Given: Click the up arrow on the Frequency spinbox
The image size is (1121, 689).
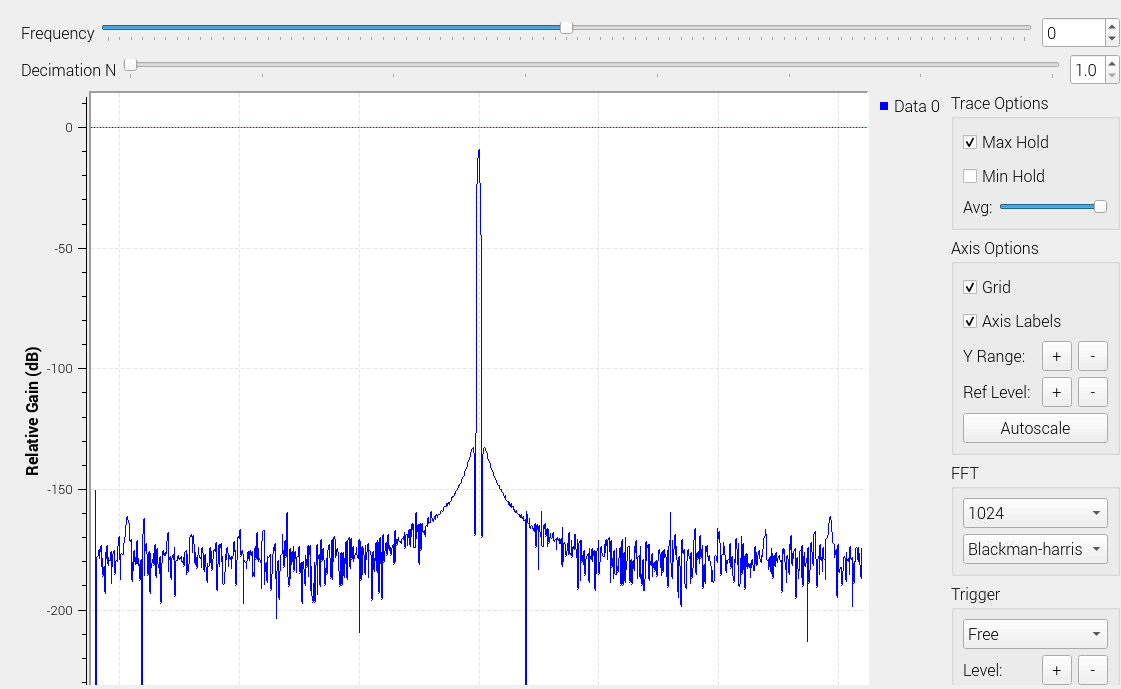Looking at the screenshot, I should [1113, 27].
